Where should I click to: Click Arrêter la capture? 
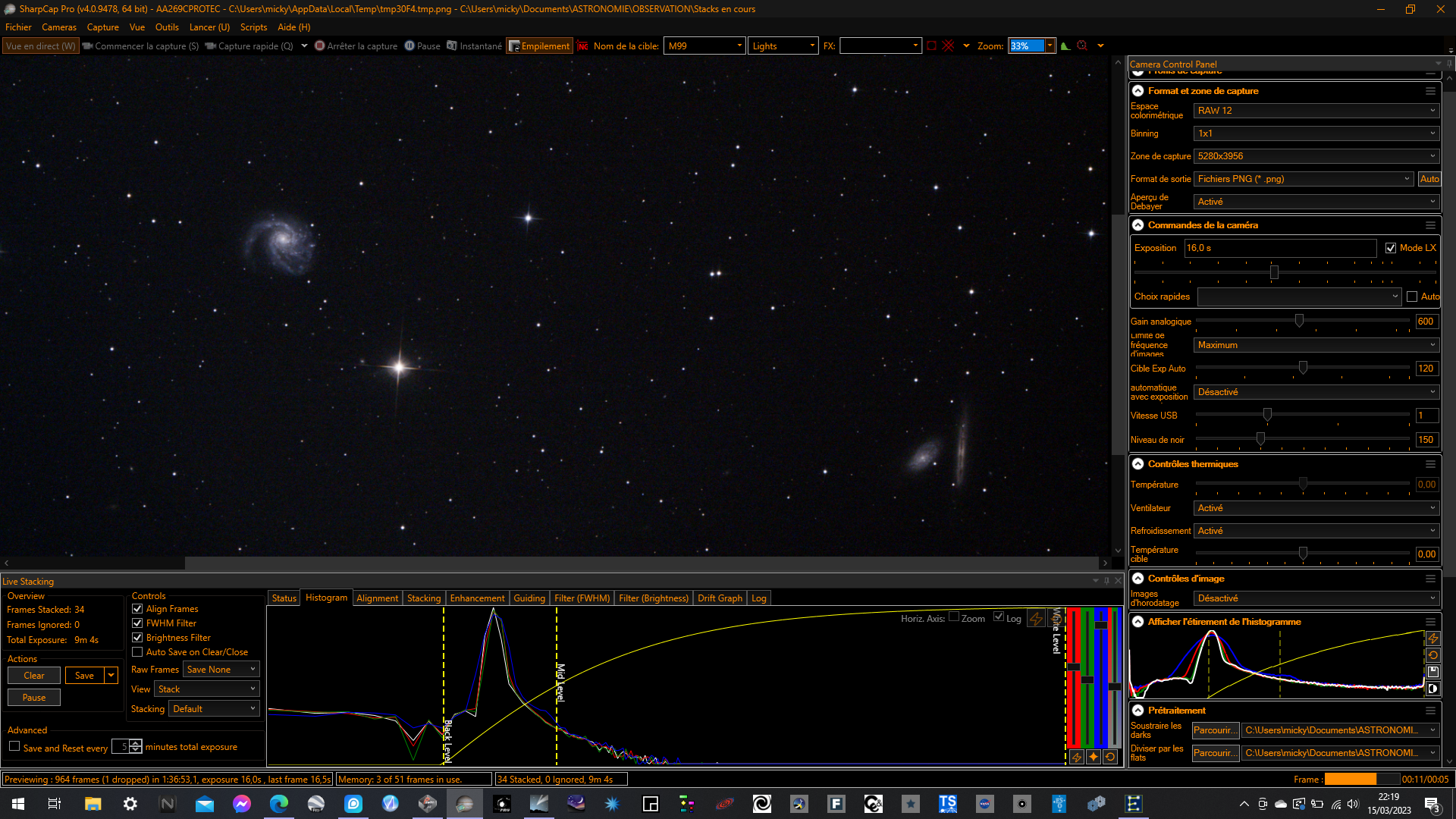356,46
